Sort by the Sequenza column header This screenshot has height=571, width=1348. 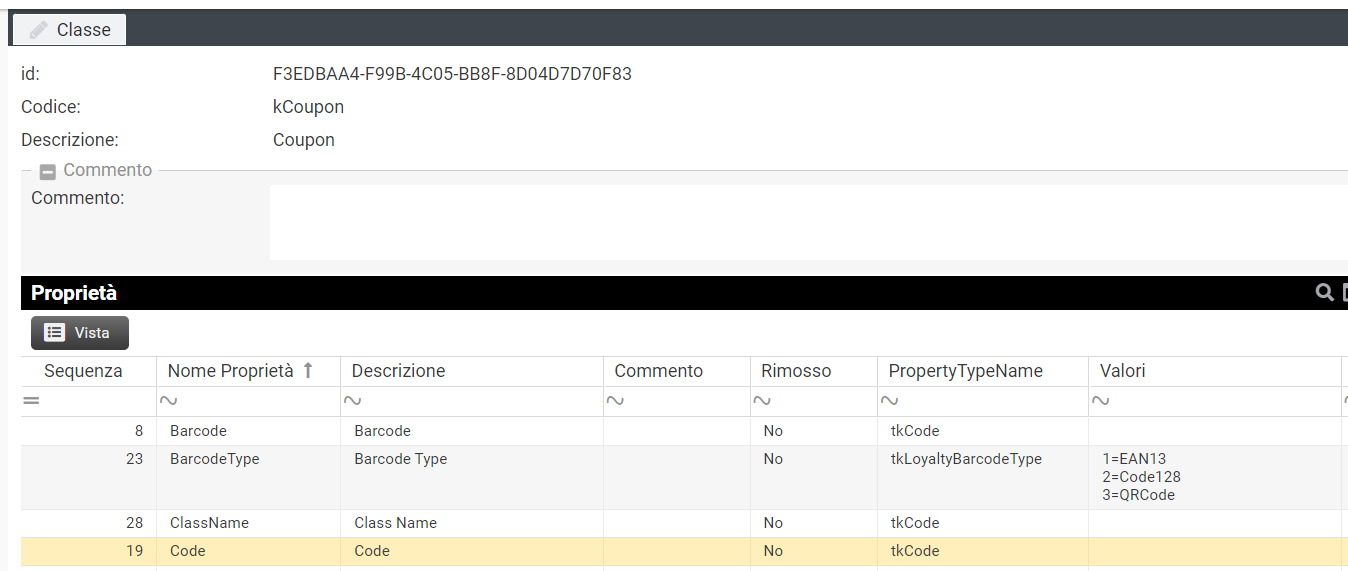click(x=83, y=371)
